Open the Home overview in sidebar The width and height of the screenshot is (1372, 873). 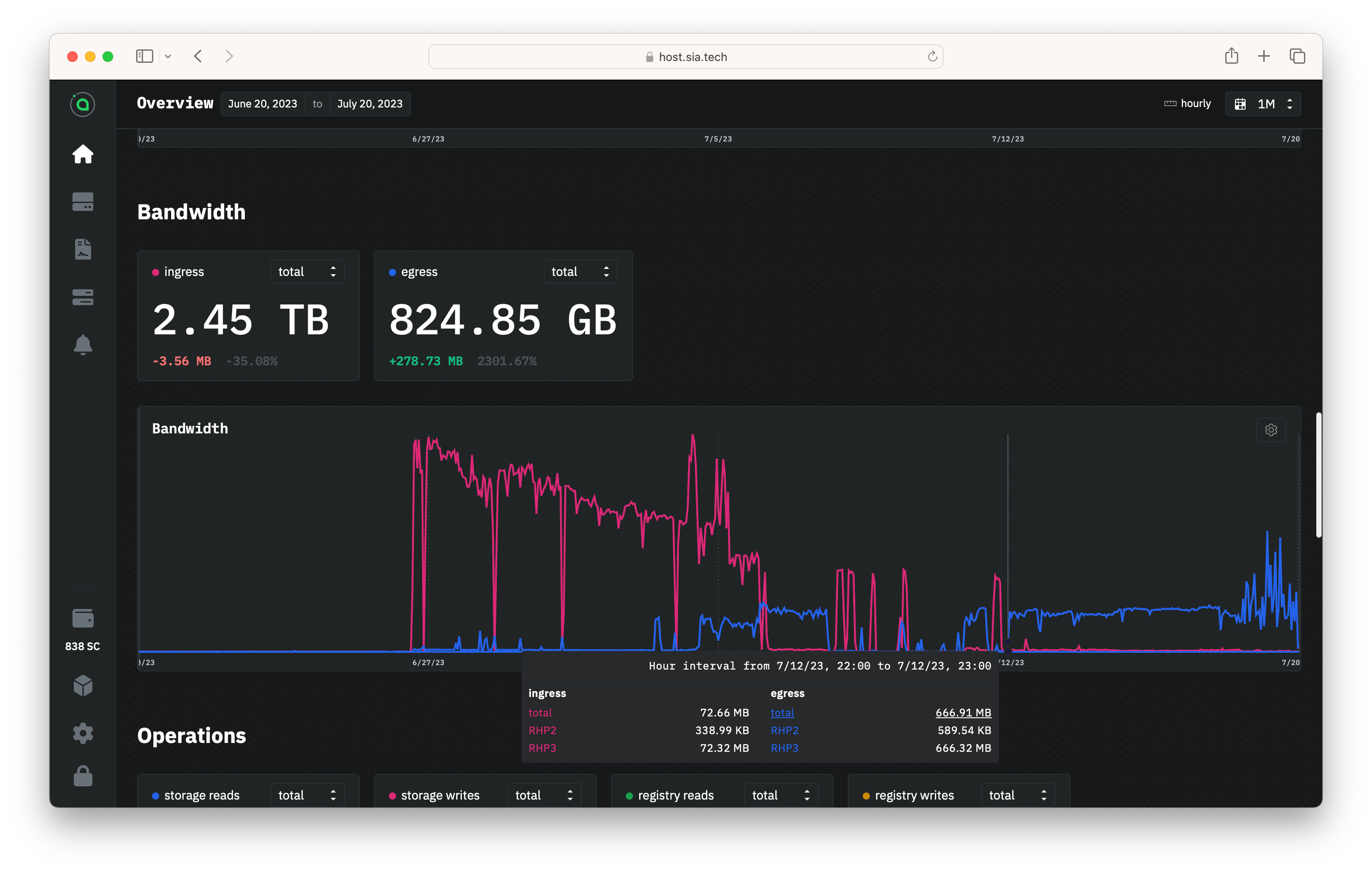83,154
